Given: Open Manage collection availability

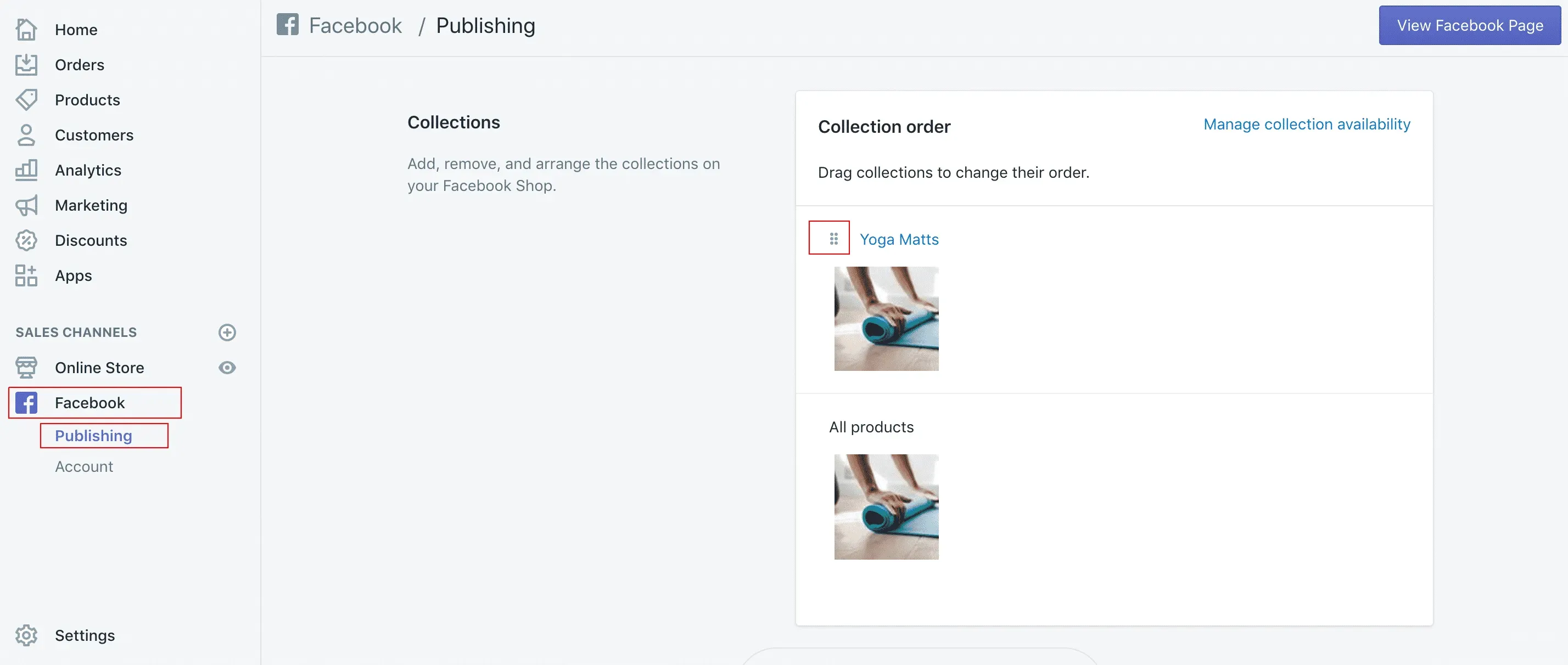Looking at the screenshot, I should [1306, 124].
